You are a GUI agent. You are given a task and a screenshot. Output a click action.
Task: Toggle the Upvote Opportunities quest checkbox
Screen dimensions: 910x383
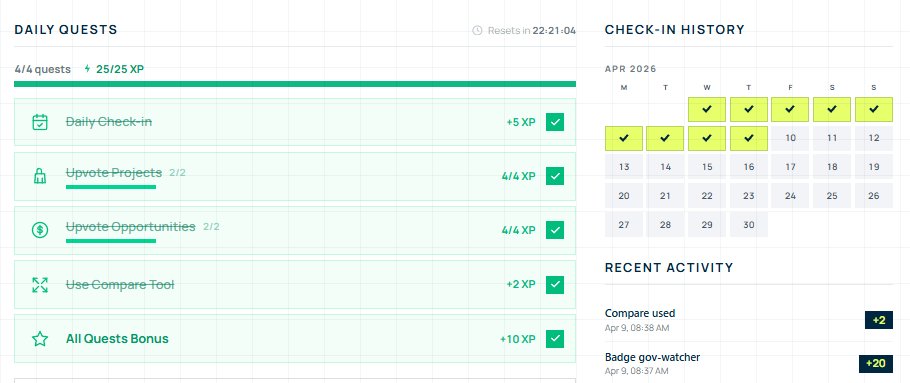(x=555, y=230)
